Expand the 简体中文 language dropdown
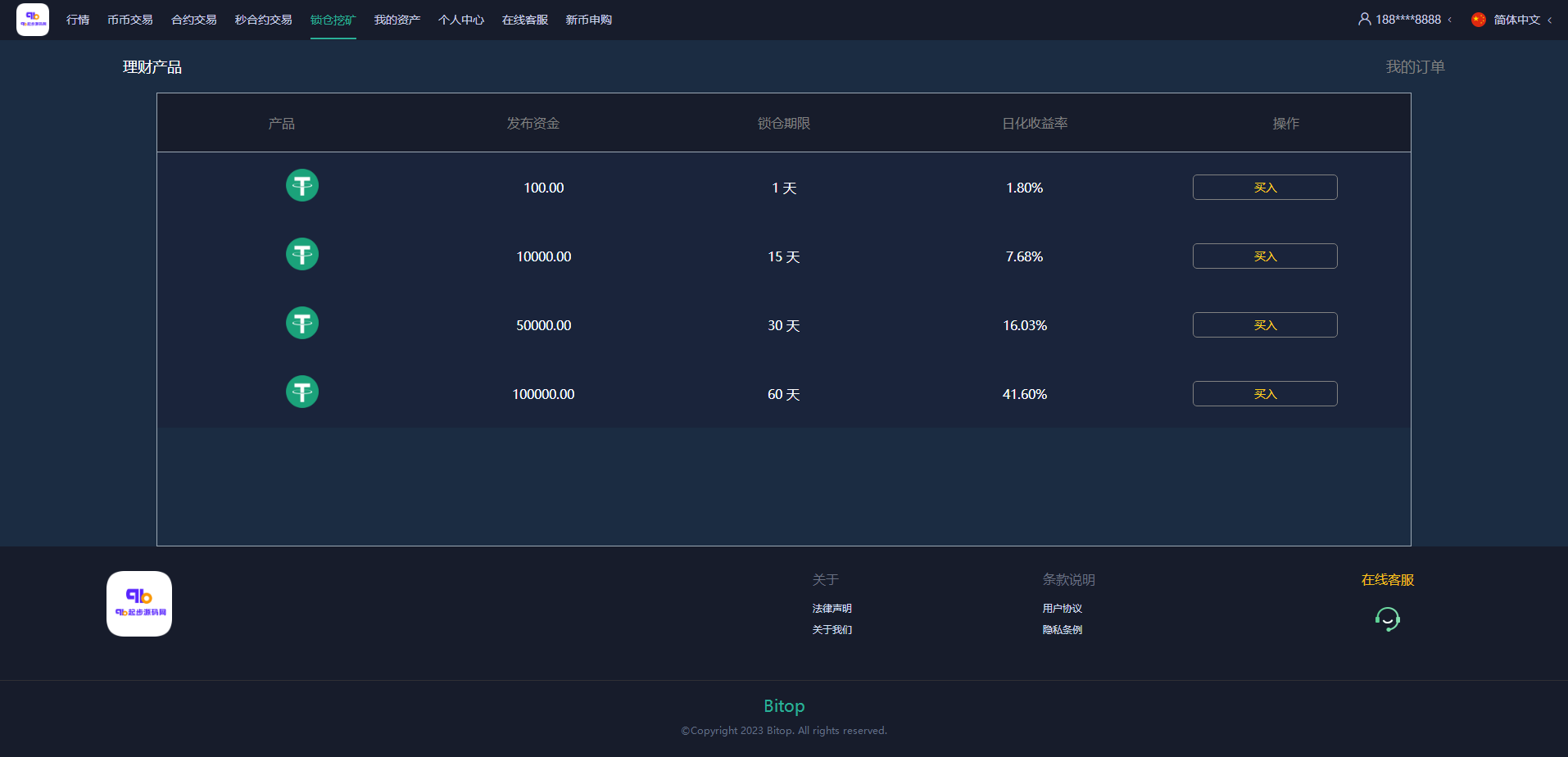 click(x=1517, y=20)
